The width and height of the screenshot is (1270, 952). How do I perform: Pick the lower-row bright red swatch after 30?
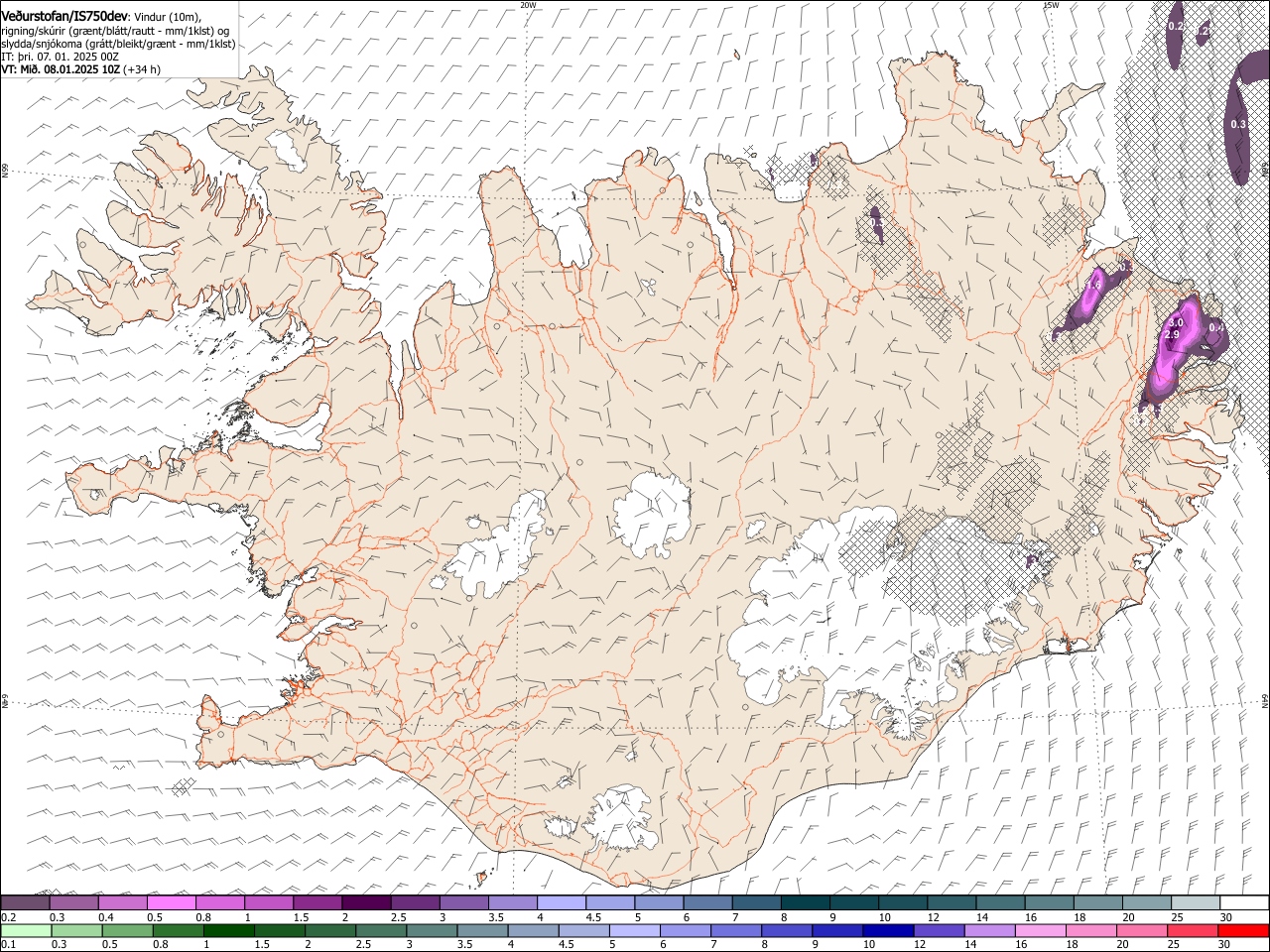1244,930
